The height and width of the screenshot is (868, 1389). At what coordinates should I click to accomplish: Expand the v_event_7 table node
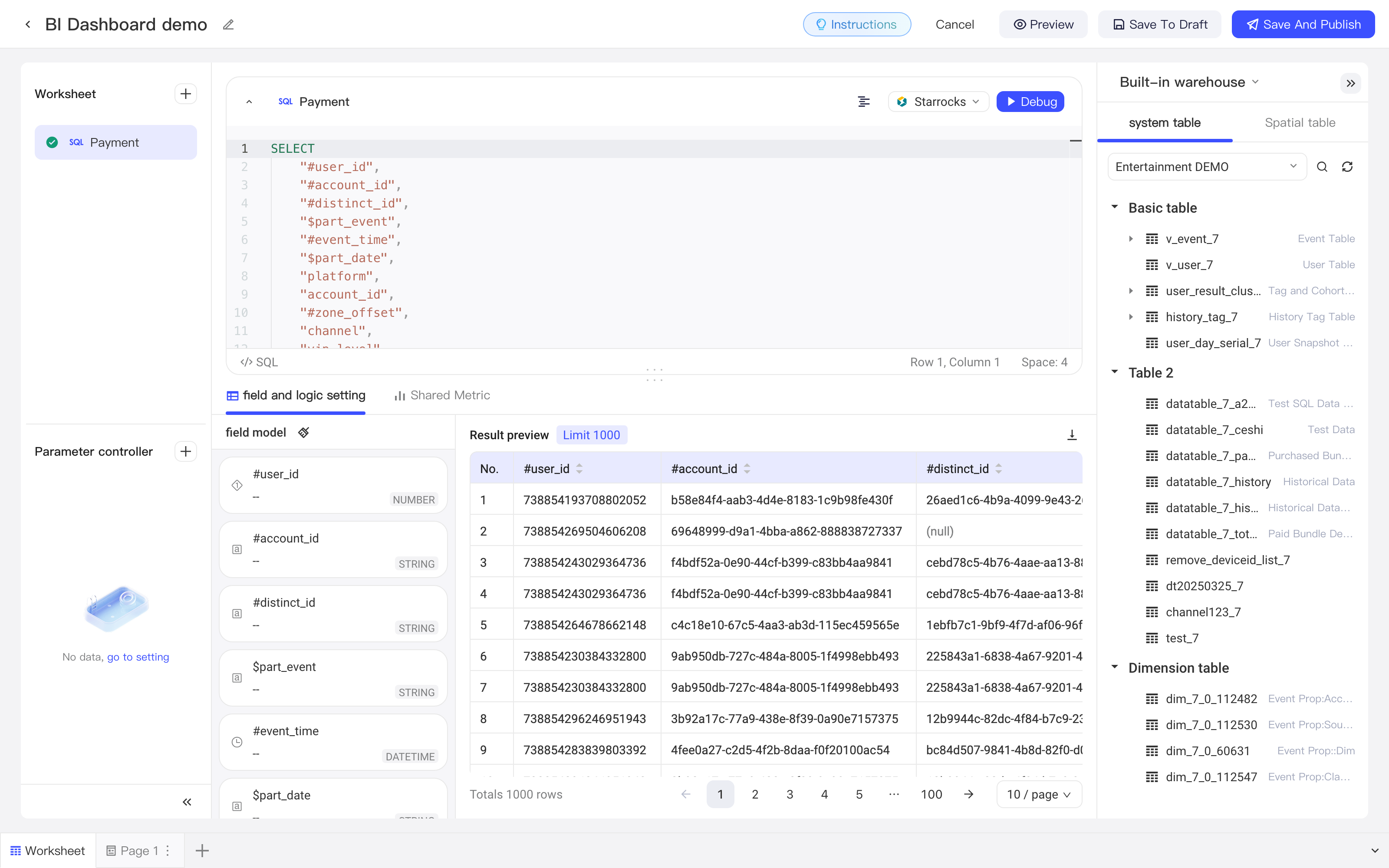tap(1131, 239)
